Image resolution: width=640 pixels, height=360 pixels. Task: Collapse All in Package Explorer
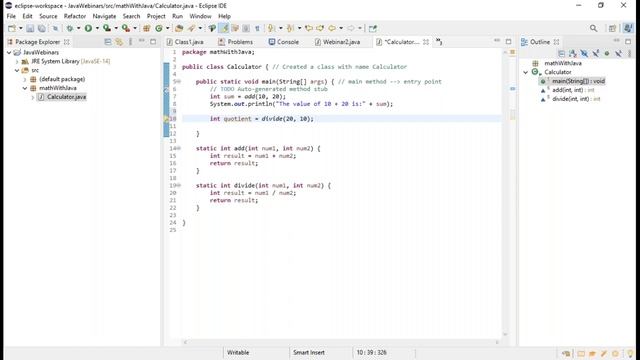(108, 42)
